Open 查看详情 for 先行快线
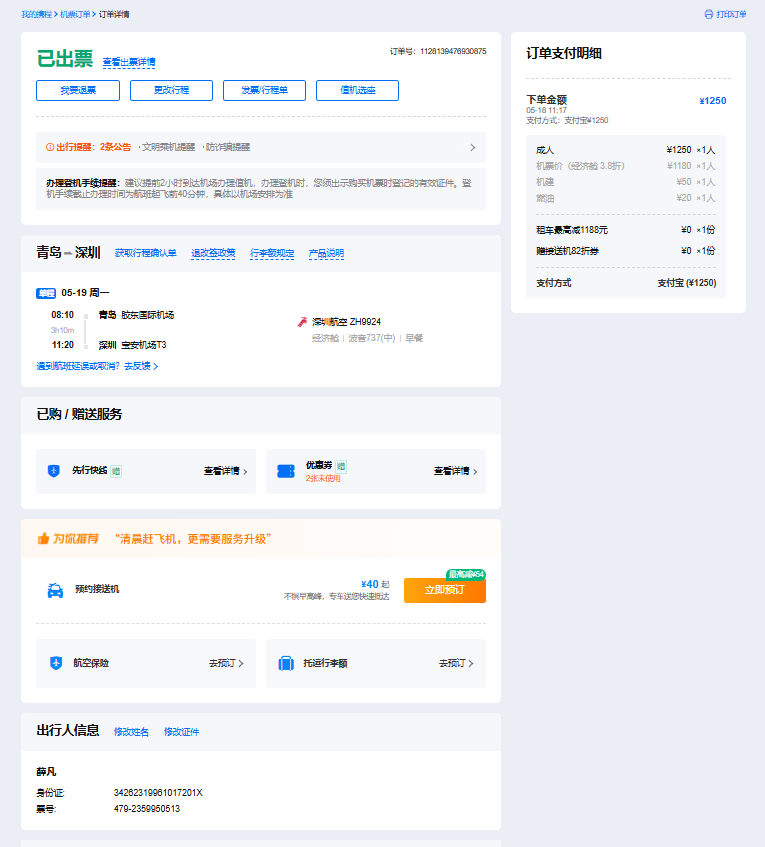This screenshot has width=765, height=847. pos(225,471)
